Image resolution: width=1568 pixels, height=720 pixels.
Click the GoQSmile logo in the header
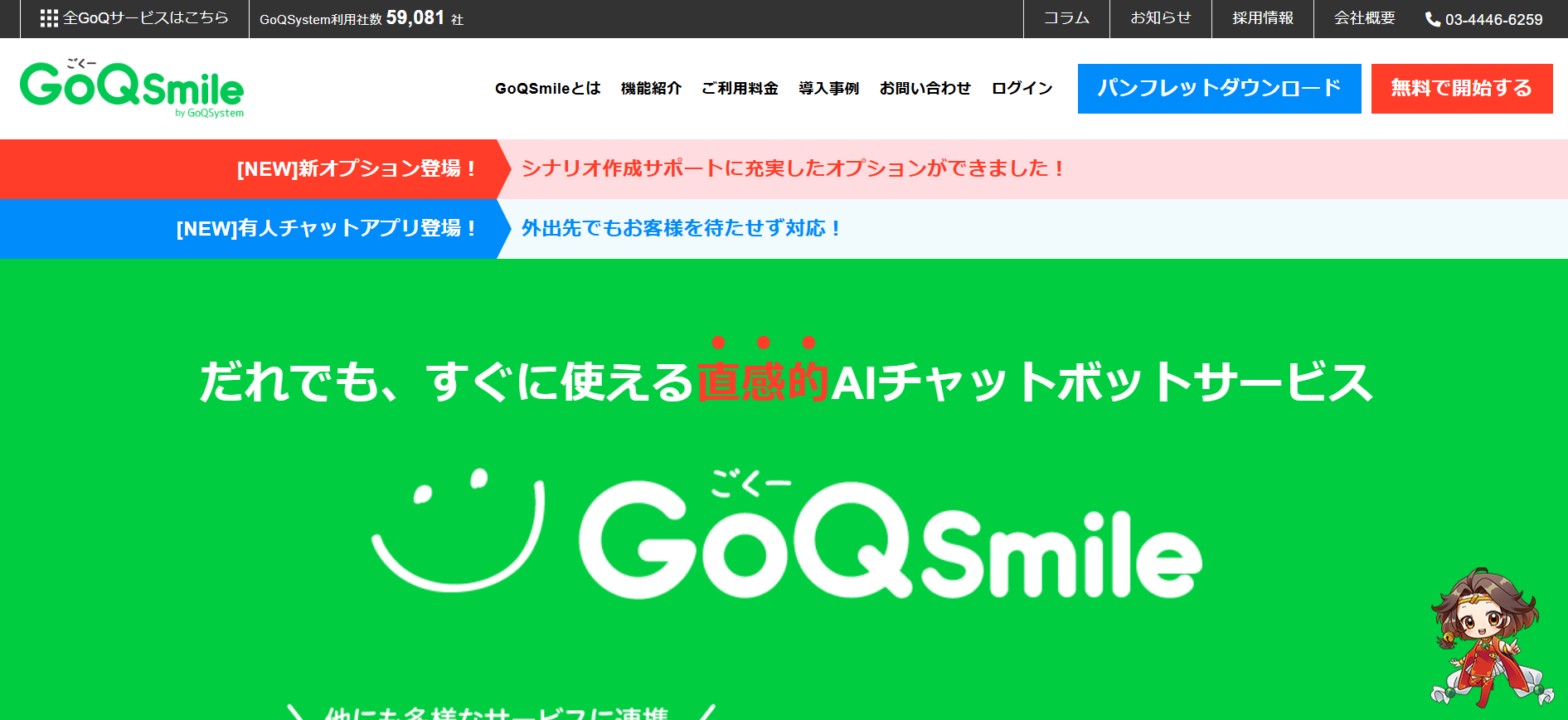click(132, 89)
